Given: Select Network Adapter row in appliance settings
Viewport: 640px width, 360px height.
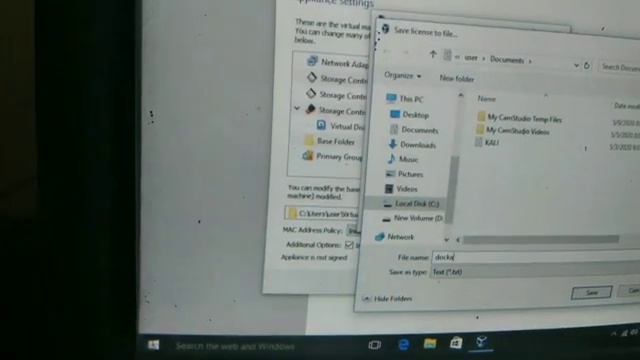Looking at the screenshot, I should coord(337,62).
